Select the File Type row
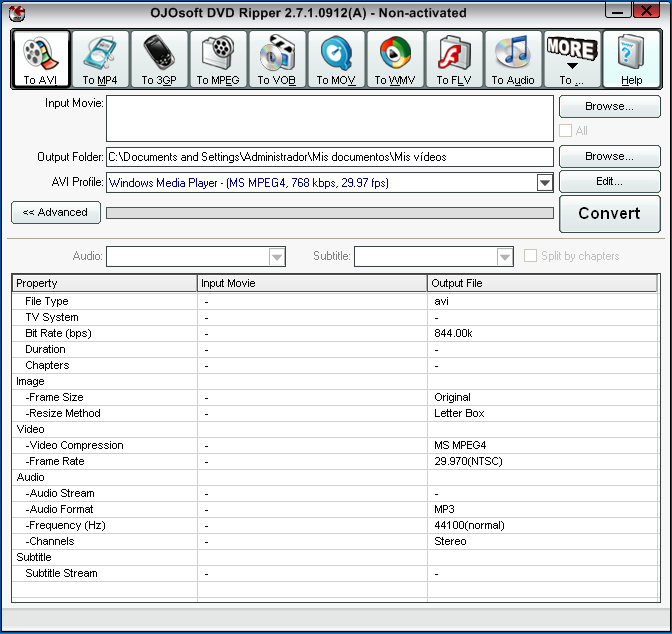Image resolution: width=672 pixels, height=634 pixels. 335,301
